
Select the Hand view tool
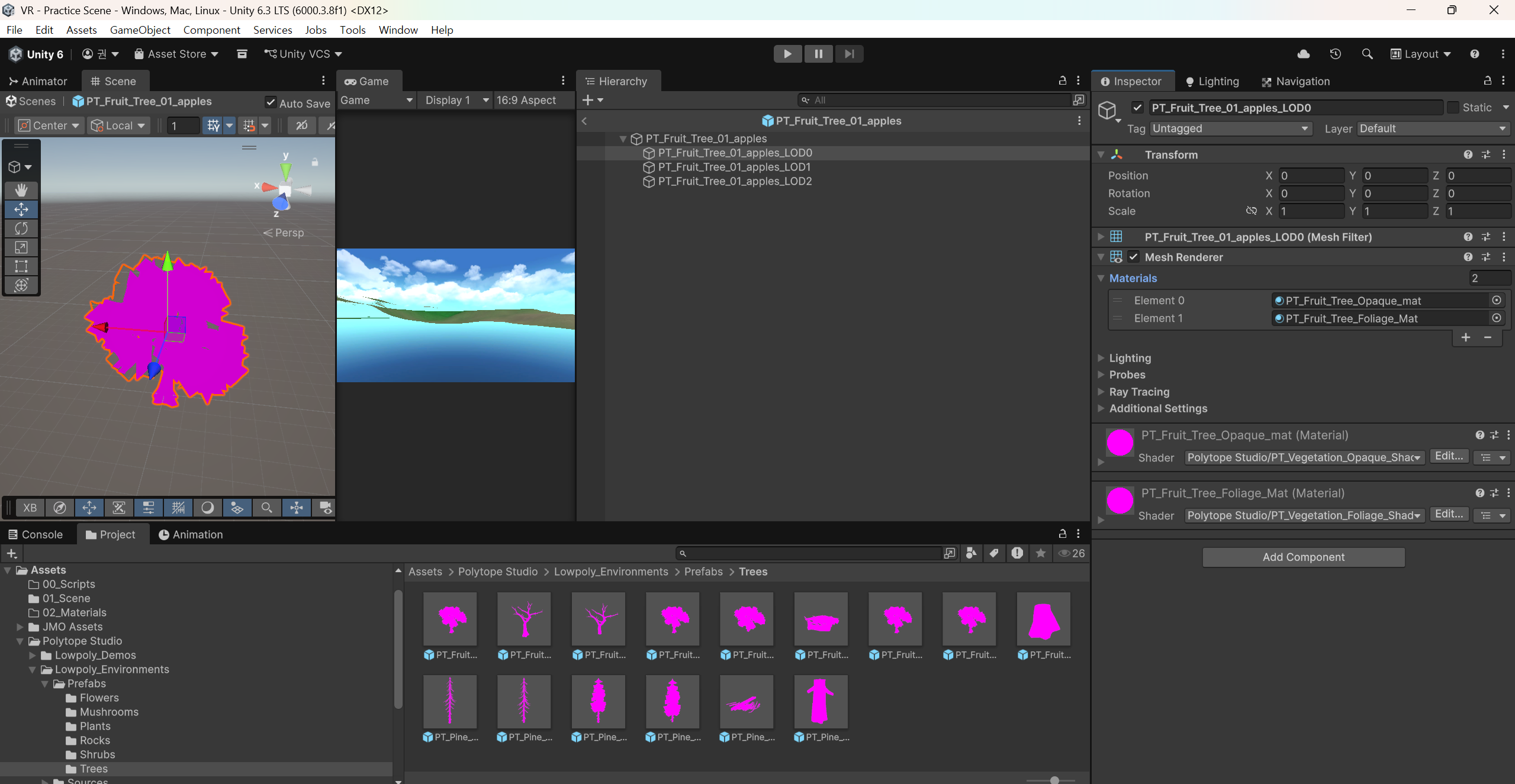click(x=21, y=190)
